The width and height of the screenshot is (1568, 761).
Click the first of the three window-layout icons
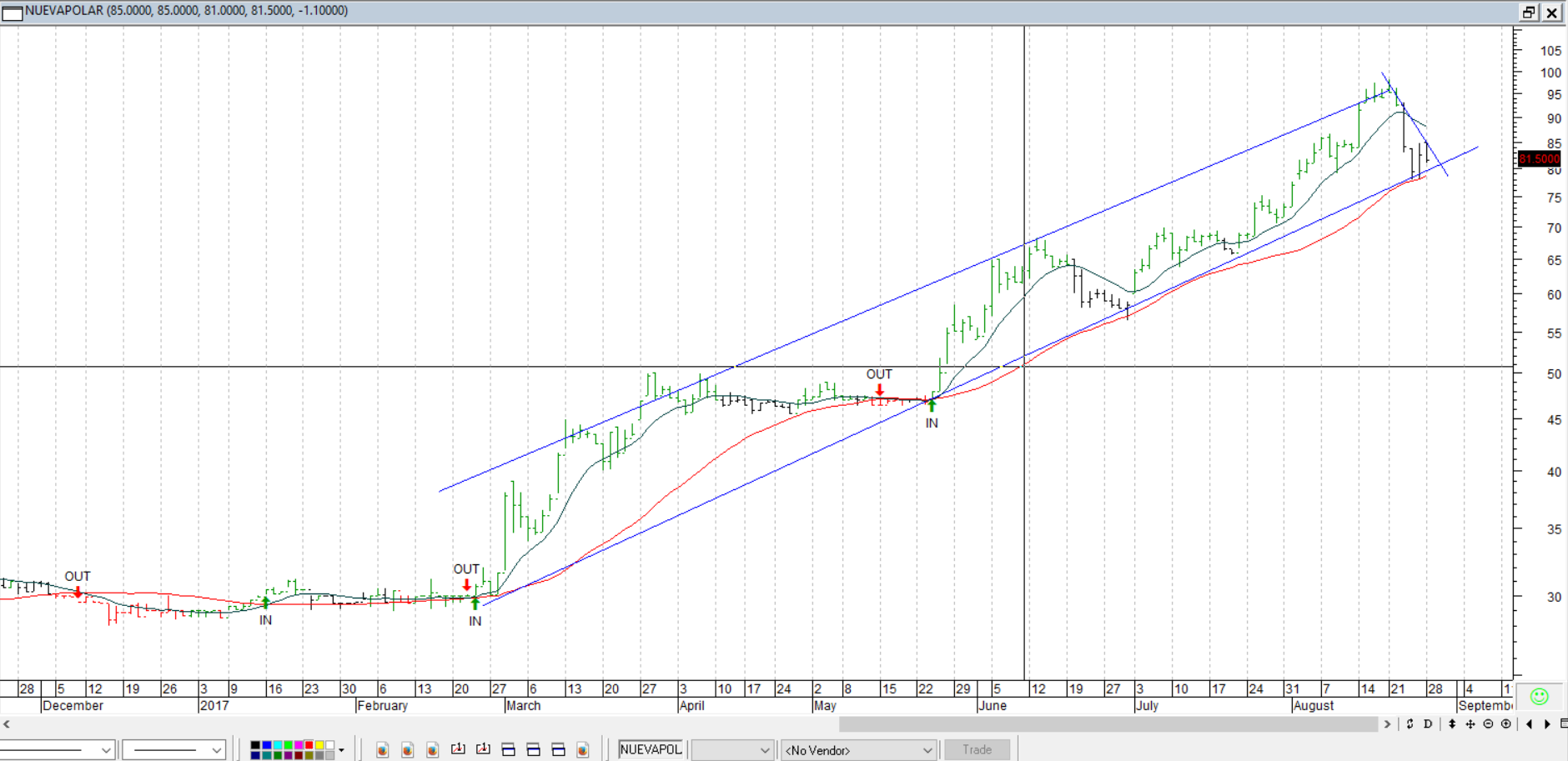click(x=508, y=750)
